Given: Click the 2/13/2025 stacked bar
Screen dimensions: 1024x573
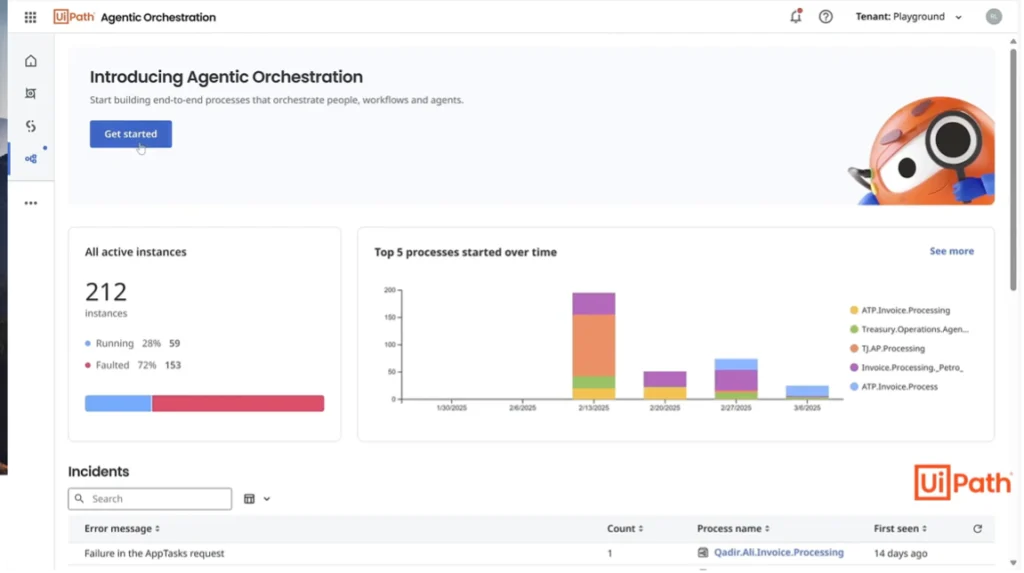Looking at the screenshot, I should click(x=594, y=346).
